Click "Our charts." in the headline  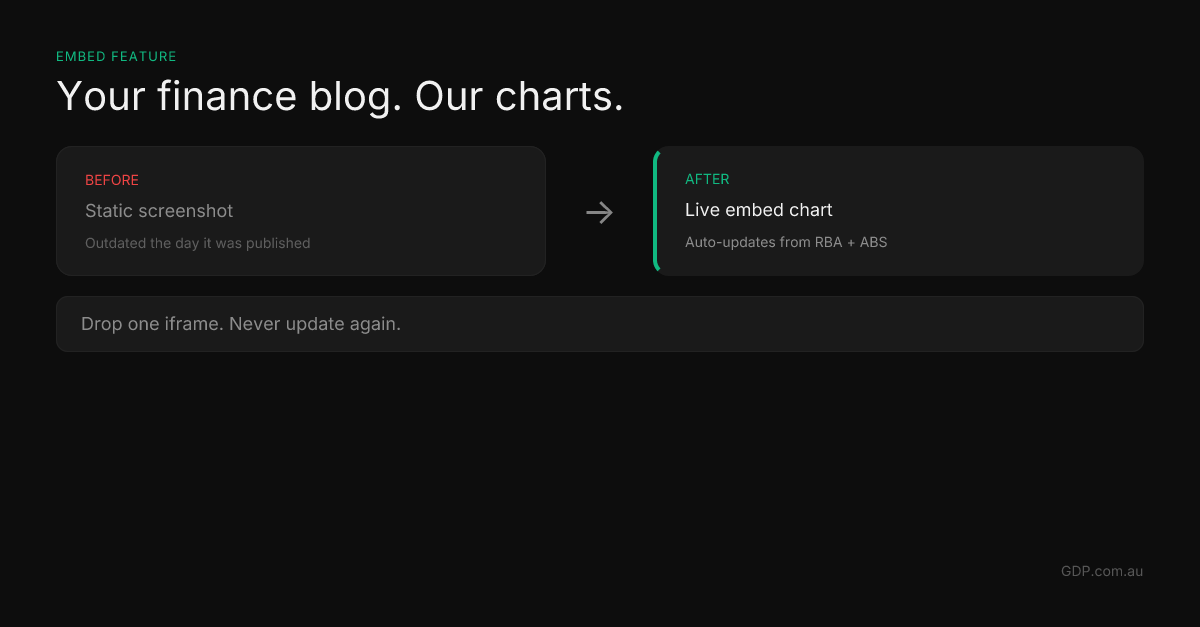click(x=519, y=97)
